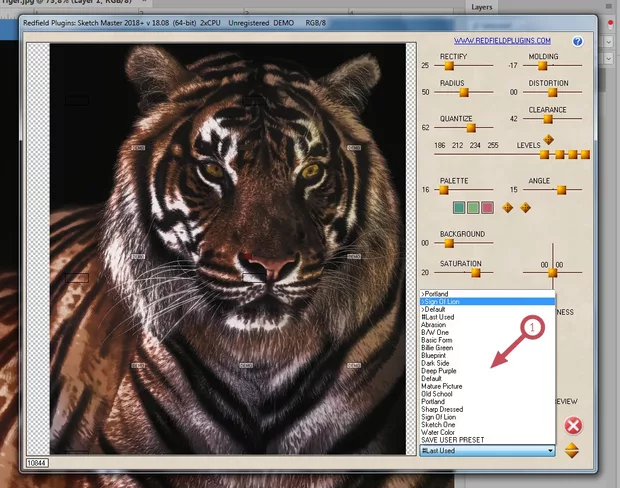The height and width of the screenshot is (488, 620).
Task: Select SAVE USER PRESET entry
Action: click(451, 441)
